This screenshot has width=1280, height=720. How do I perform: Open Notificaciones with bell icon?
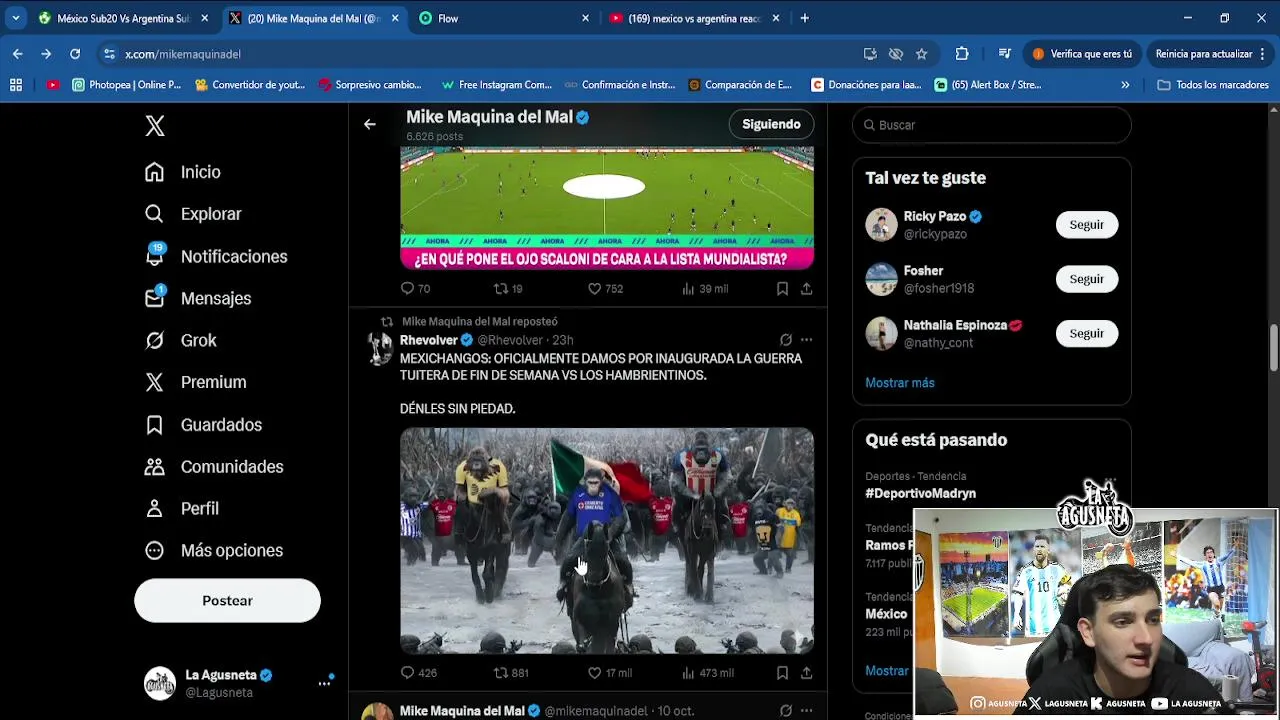pos(215,256)
